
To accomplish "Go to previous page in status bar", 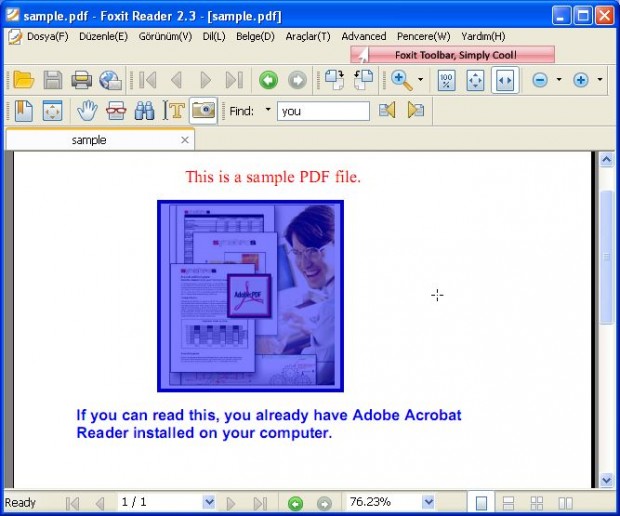I will 100,503.
